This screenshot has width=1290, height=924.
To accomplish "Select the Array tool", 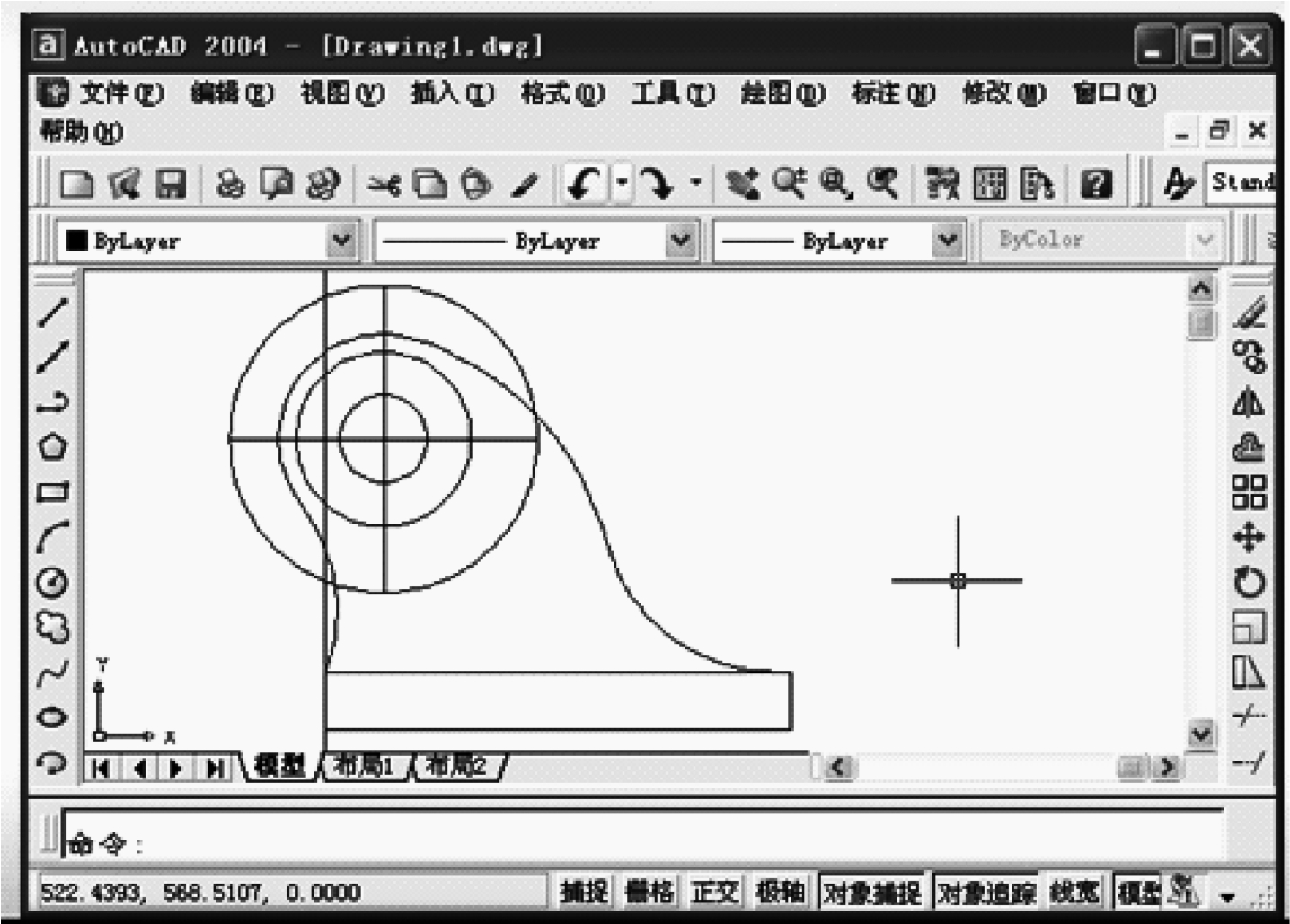I will point(1250,491).
